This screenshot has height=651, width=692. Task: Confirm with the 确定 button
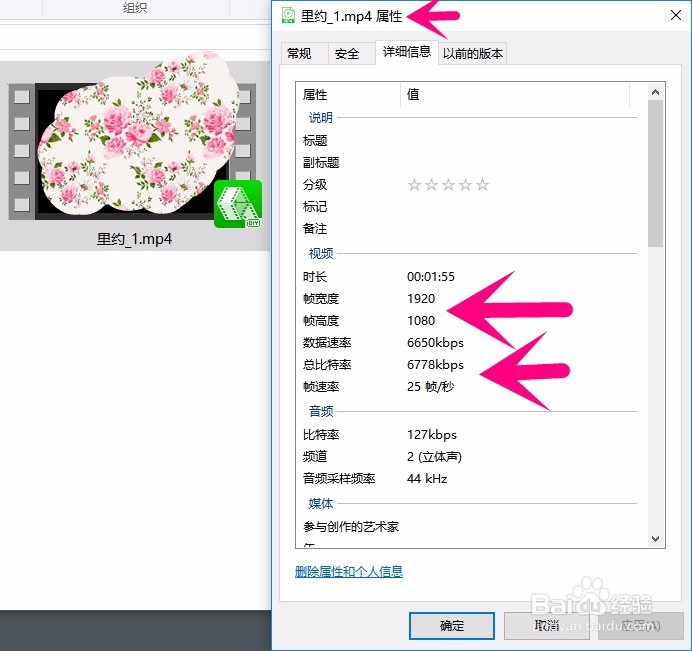[452, 626]
